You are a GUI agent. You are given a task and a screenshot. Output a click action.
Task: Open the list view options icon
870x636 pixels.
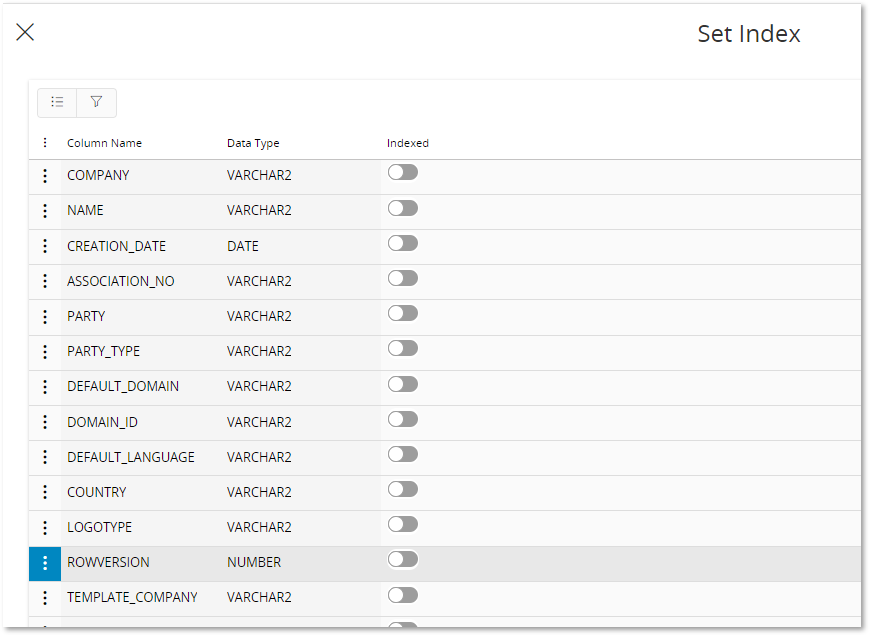point(57,102)
